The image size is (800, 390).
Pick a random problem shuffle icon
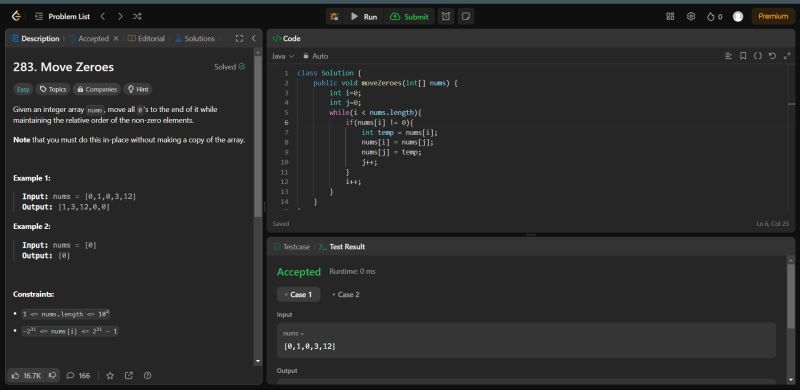point(137,16)
